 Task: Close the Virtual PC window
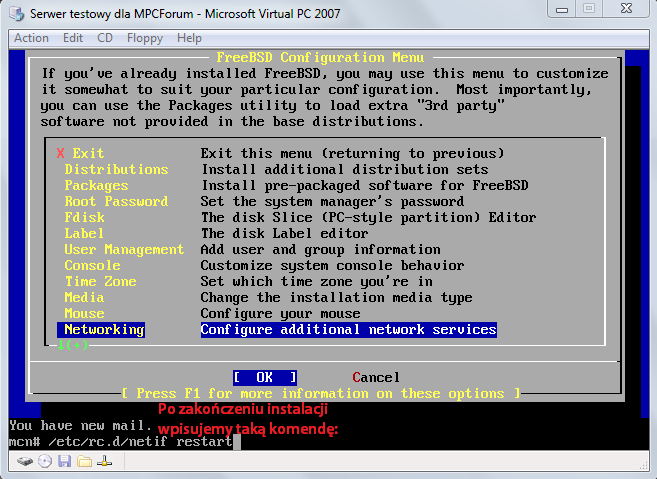[627, 8]
